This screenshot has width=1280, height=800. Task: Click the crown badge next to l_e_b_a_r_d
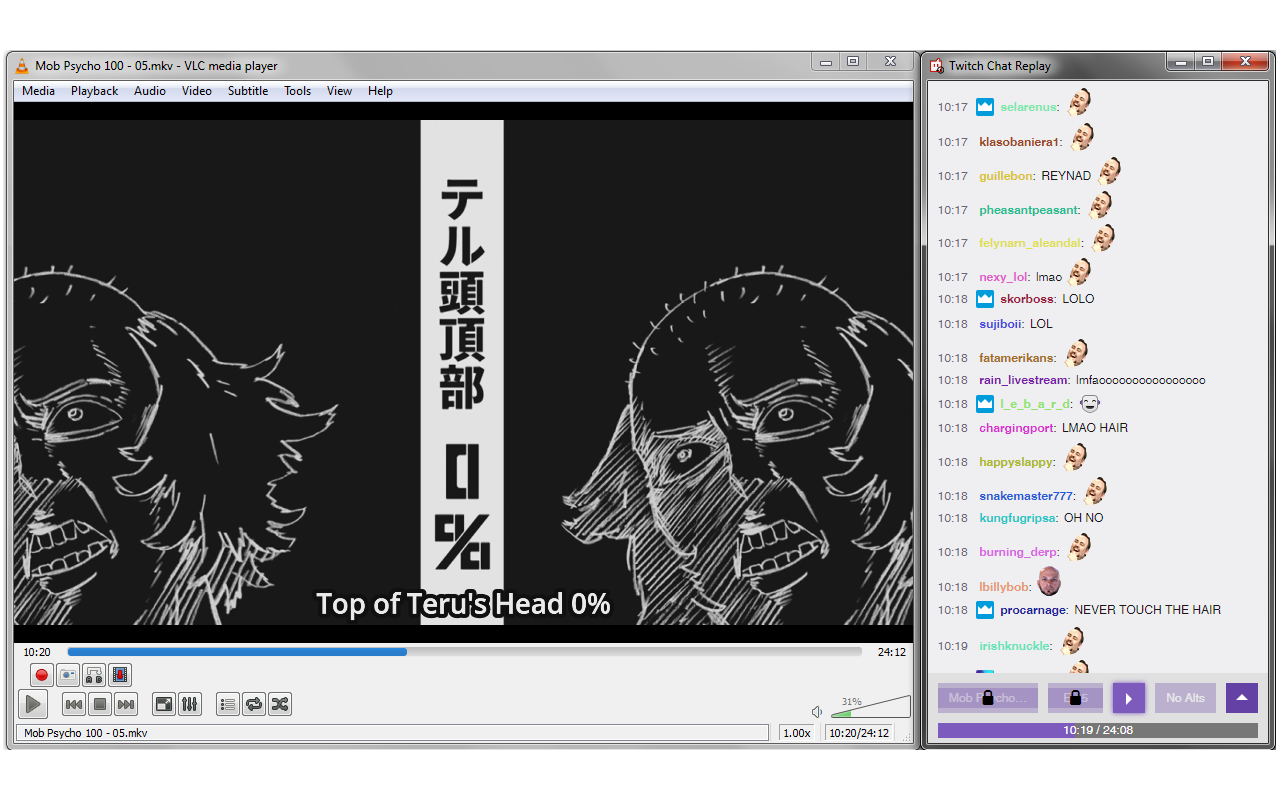point(985,404)
